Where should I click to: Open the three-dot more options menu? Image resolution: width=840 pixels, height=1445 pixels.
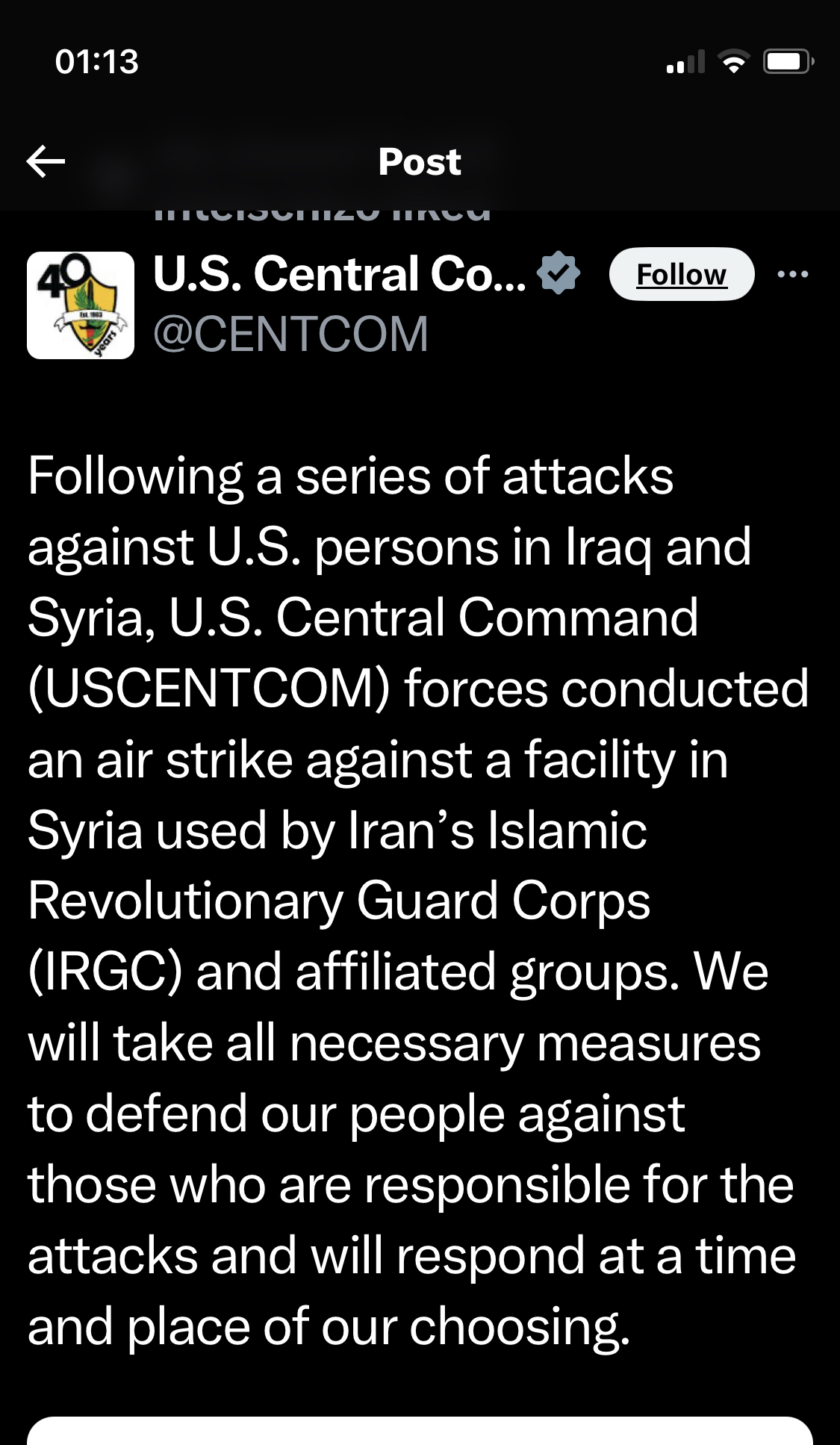click(x=792, y=274)
